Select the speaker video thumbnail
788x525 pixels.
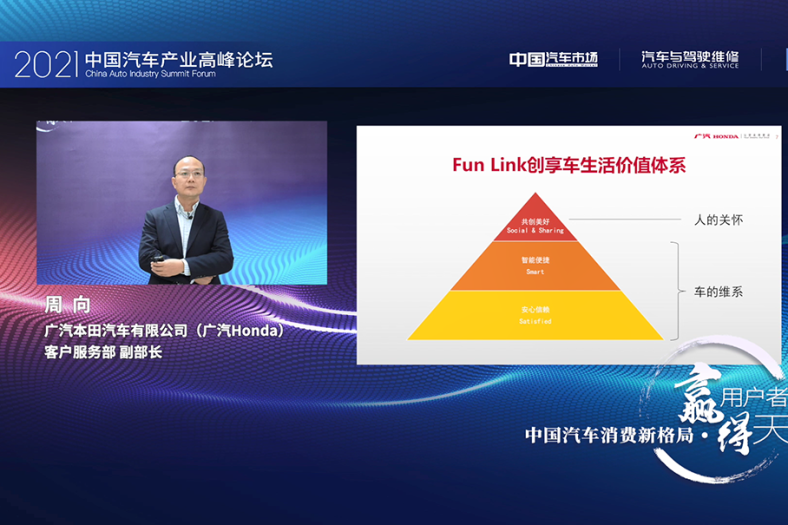click(182, 202)
